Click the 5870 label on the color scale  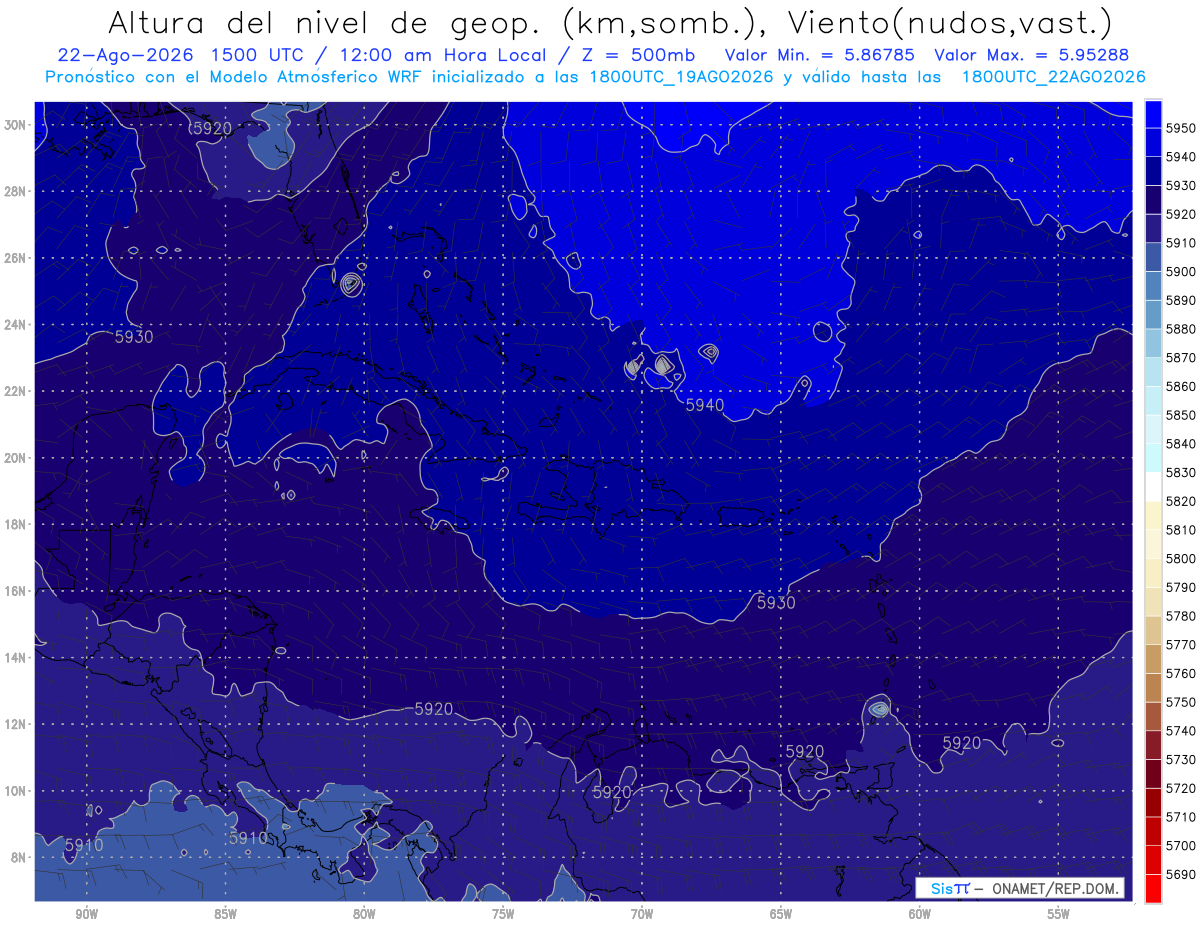(x=1182, y=357)
